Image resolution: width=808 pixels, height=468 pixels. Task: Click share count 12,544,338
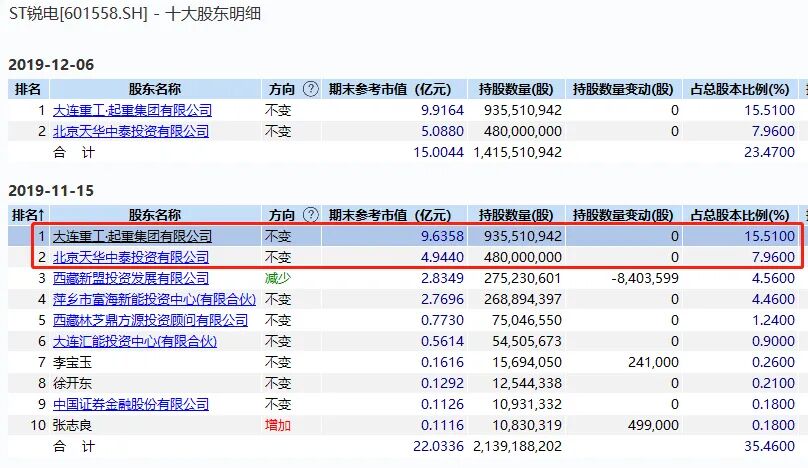point(527,383)
